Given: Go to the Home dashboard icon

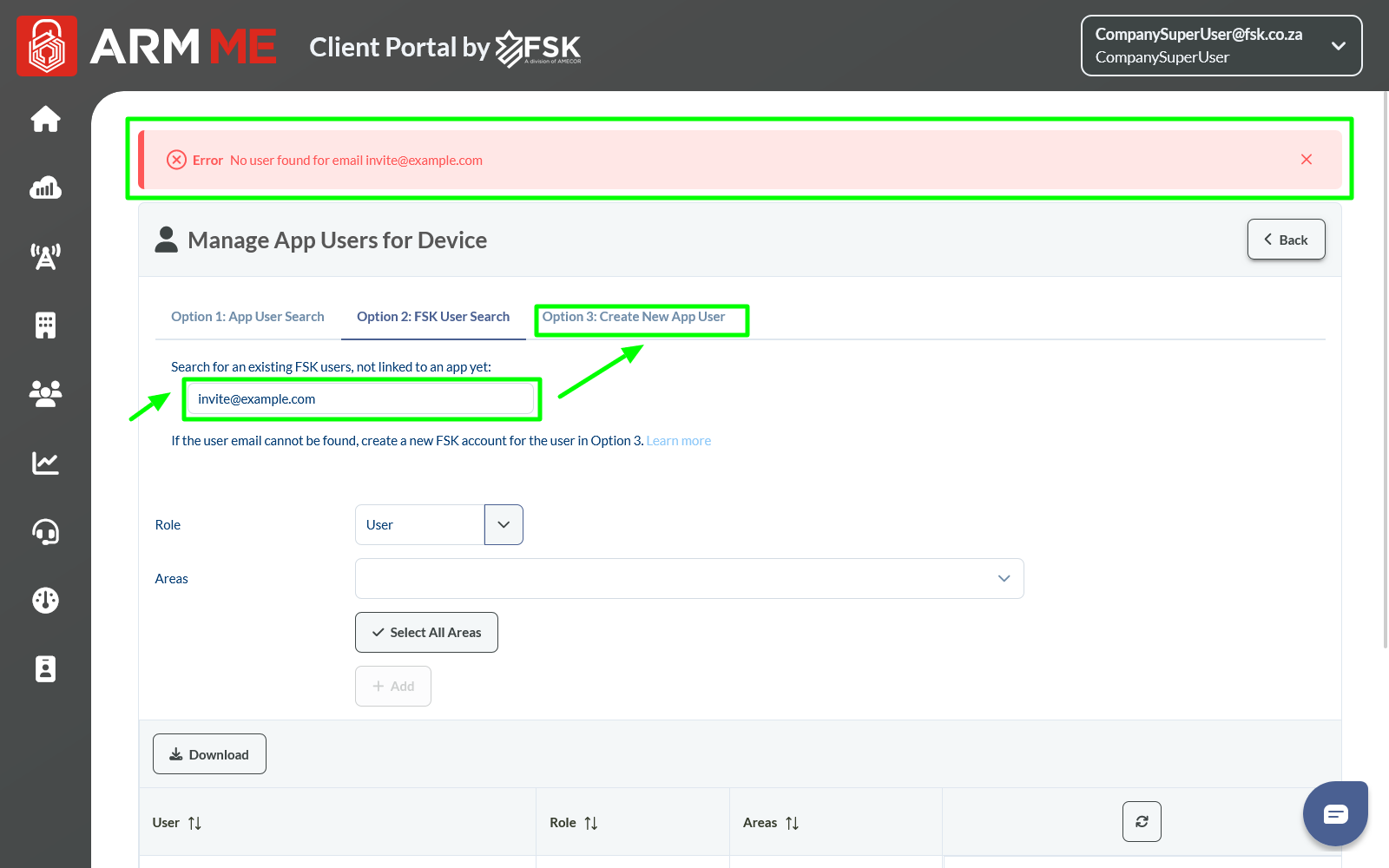Looking at the screenshot, I should tap(45, 119).
